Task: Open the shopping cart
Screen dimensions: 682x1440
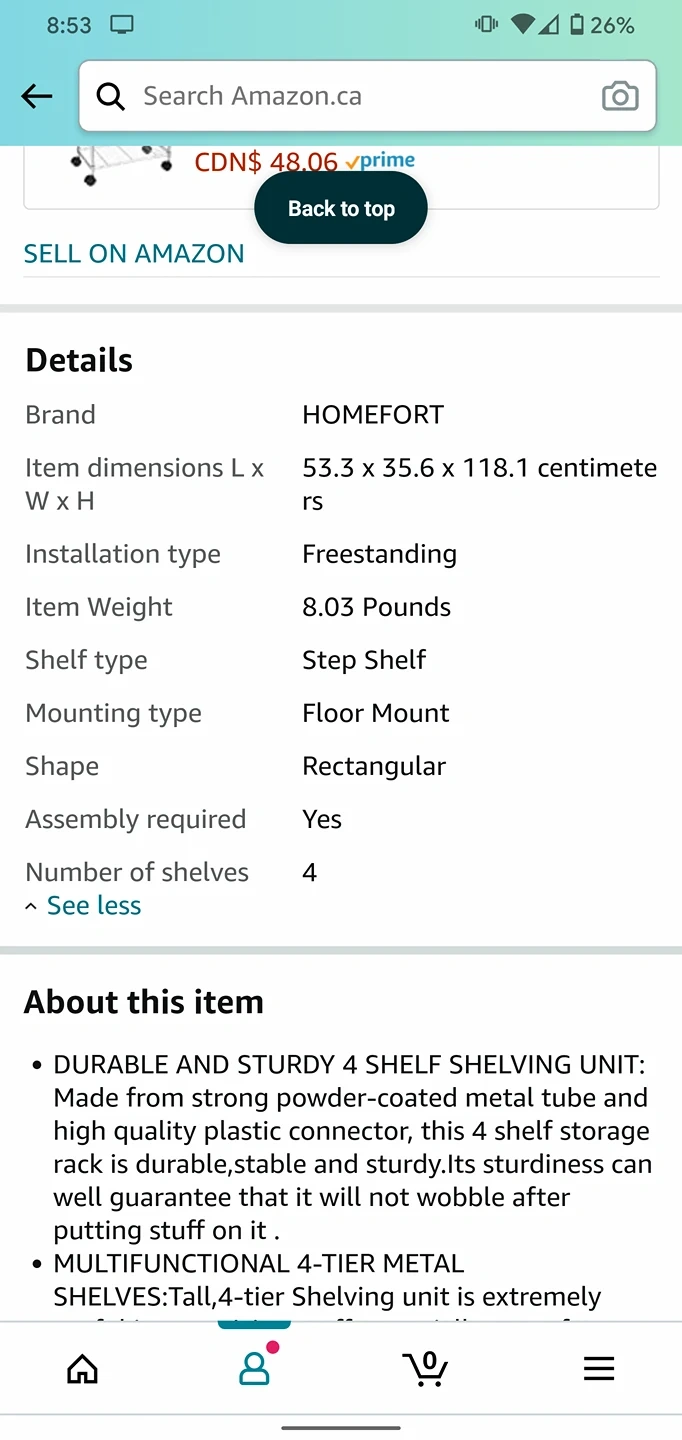Action: coord(426,1368)
